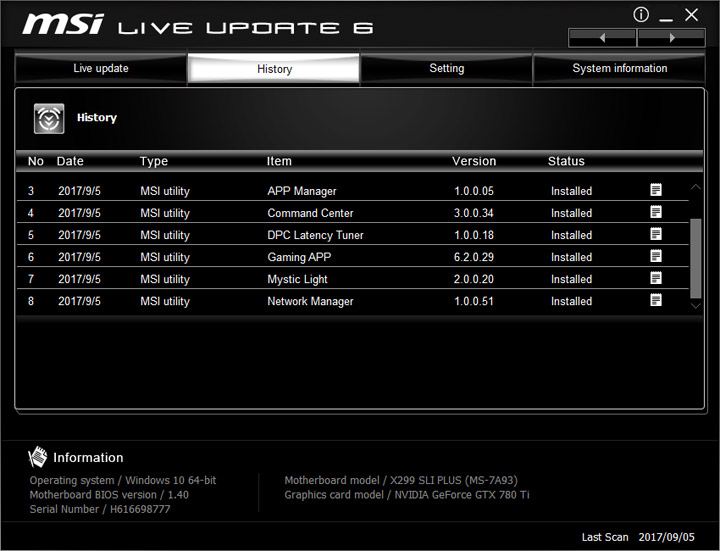Click the No column header

(x=35, y=161)
